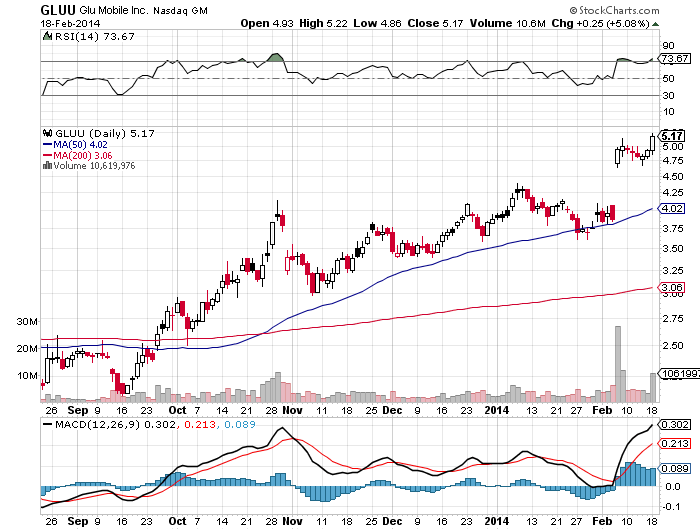Click the 3.50 price axis tick
700x530 pixels.
[673, 249]
